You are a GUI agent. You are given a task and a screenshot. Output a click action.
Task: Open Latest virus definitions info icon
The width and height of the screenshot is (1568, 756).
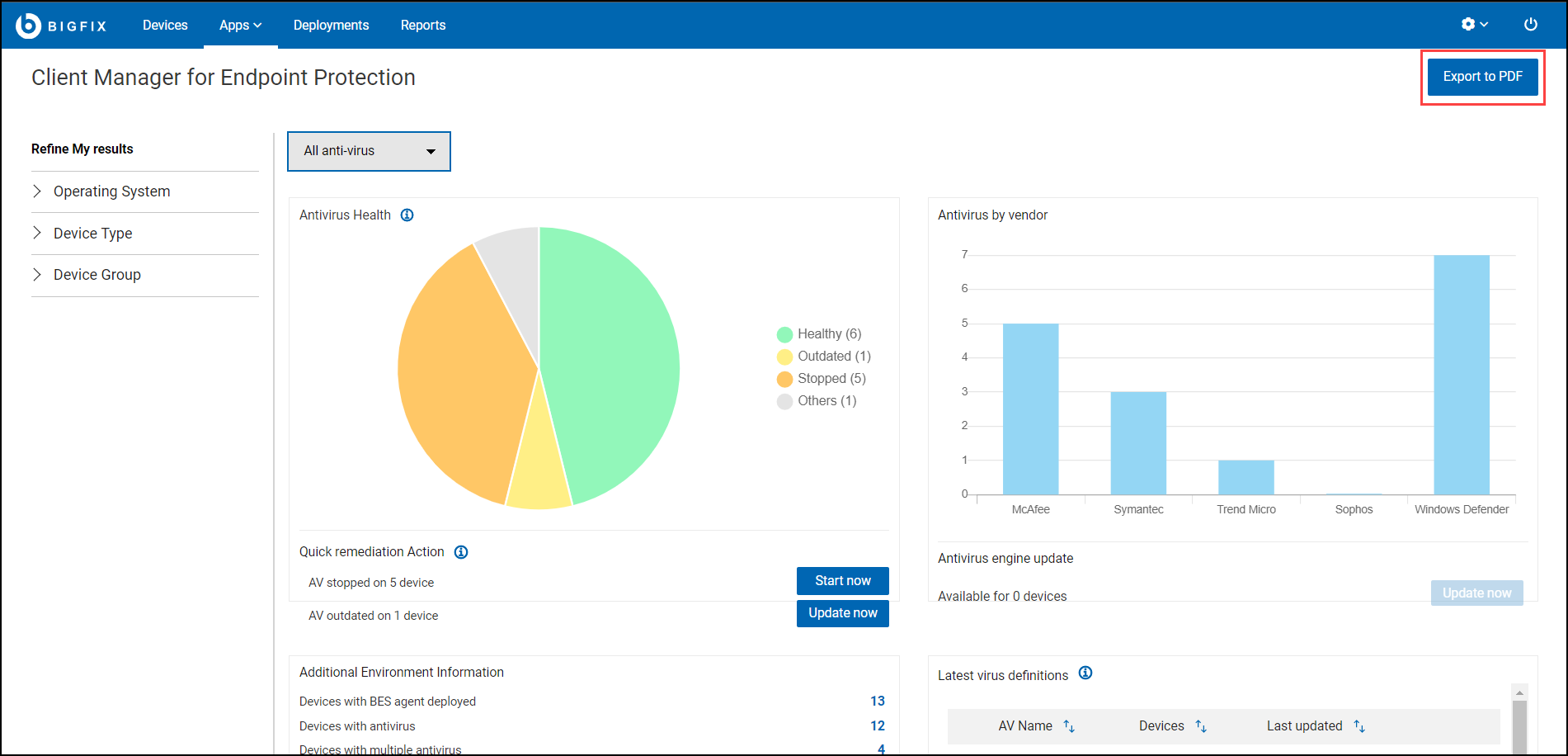pyautogui.click(x=1085, y=673)
